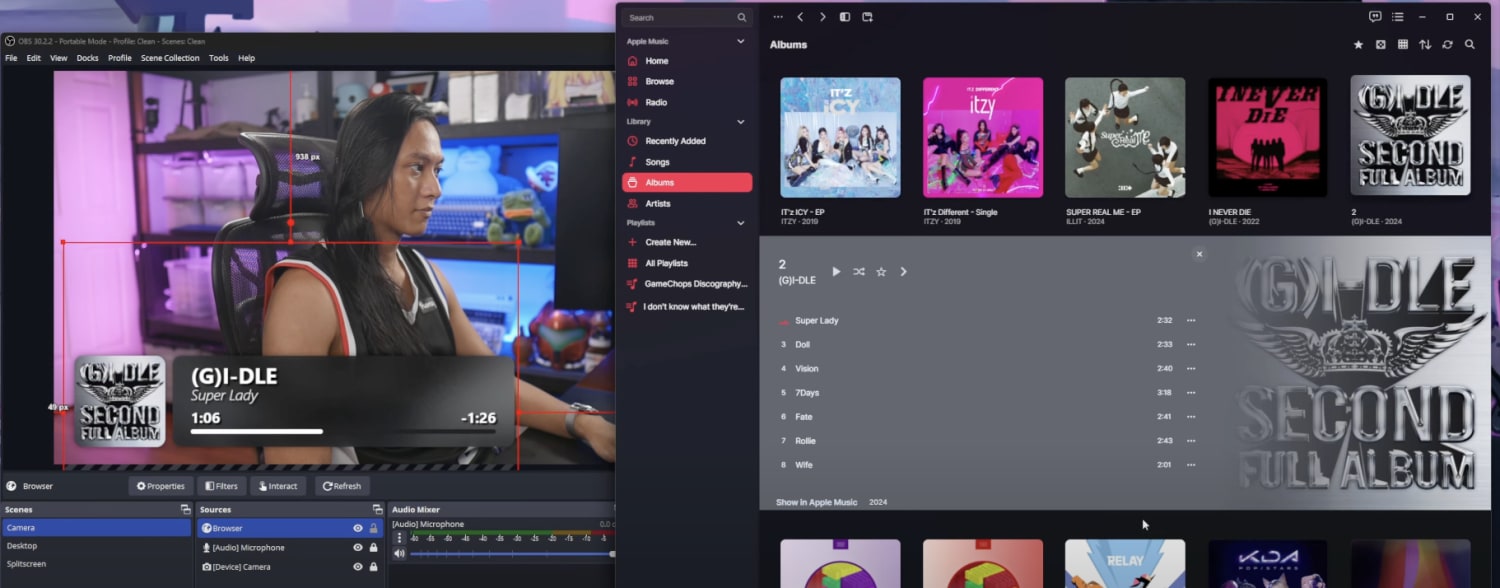Shuffle the album 2 tracks
This screenshot has width=1500, height=588.
859,272
